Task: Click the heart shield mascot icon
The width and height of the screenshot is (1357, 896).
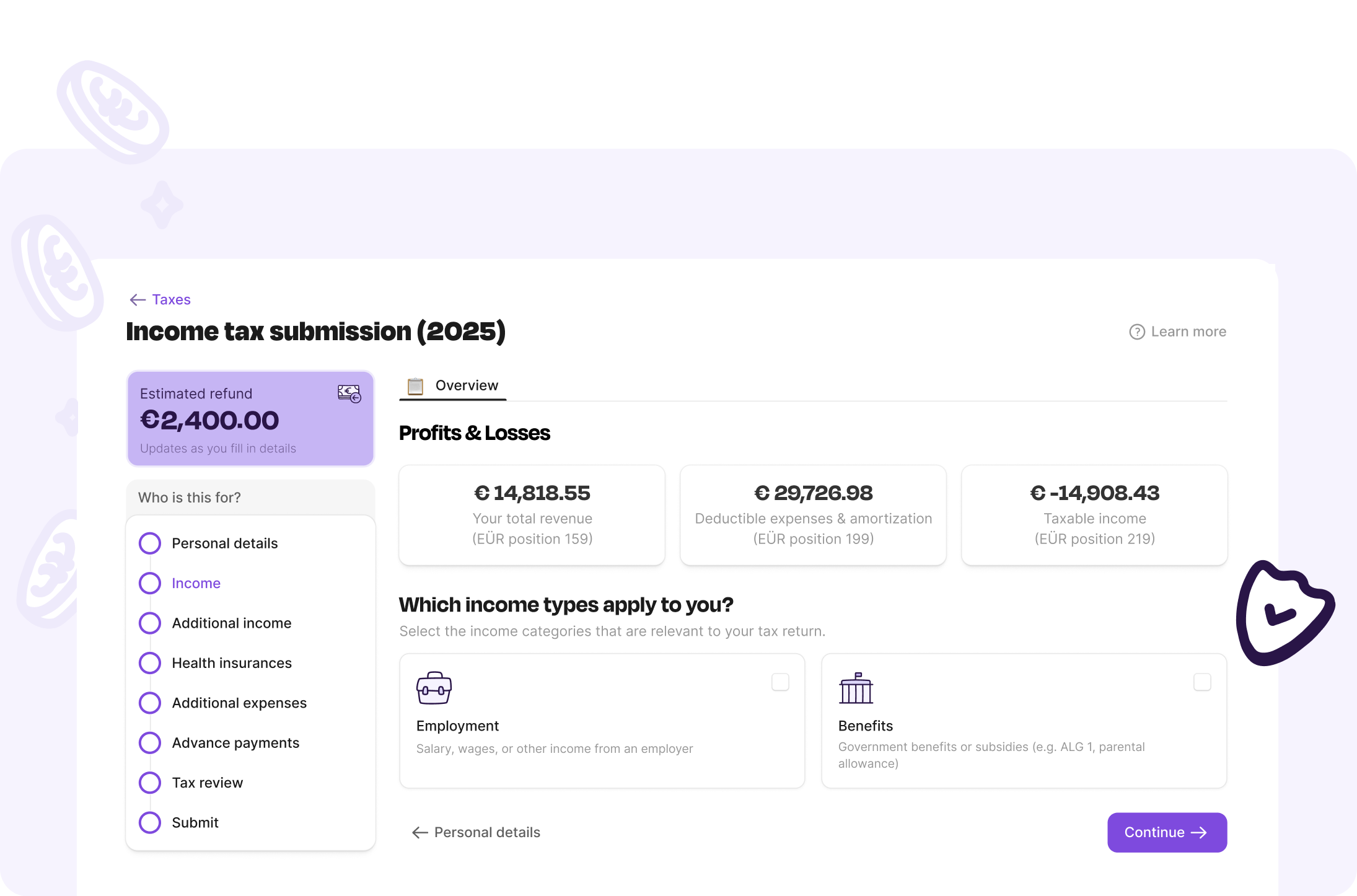Action: [x=1285, y=613]
